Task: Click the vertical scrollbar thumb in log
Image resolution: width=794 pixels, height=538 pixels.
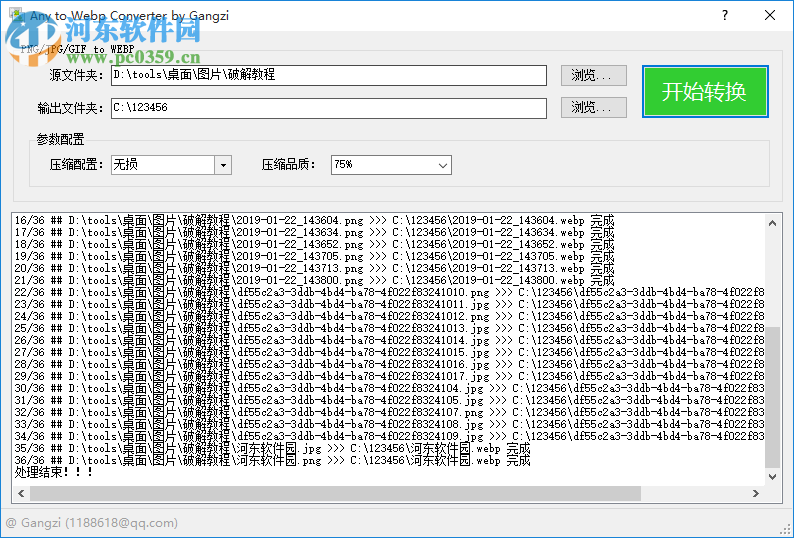Action: [x=772, y=398]
